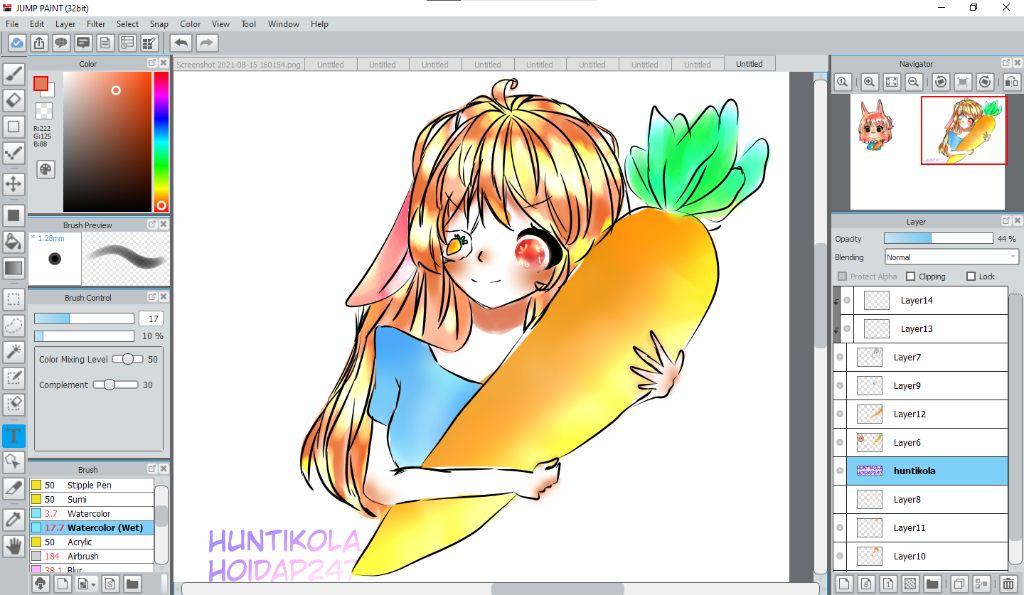Toggle visibility of Layer12

840,413
